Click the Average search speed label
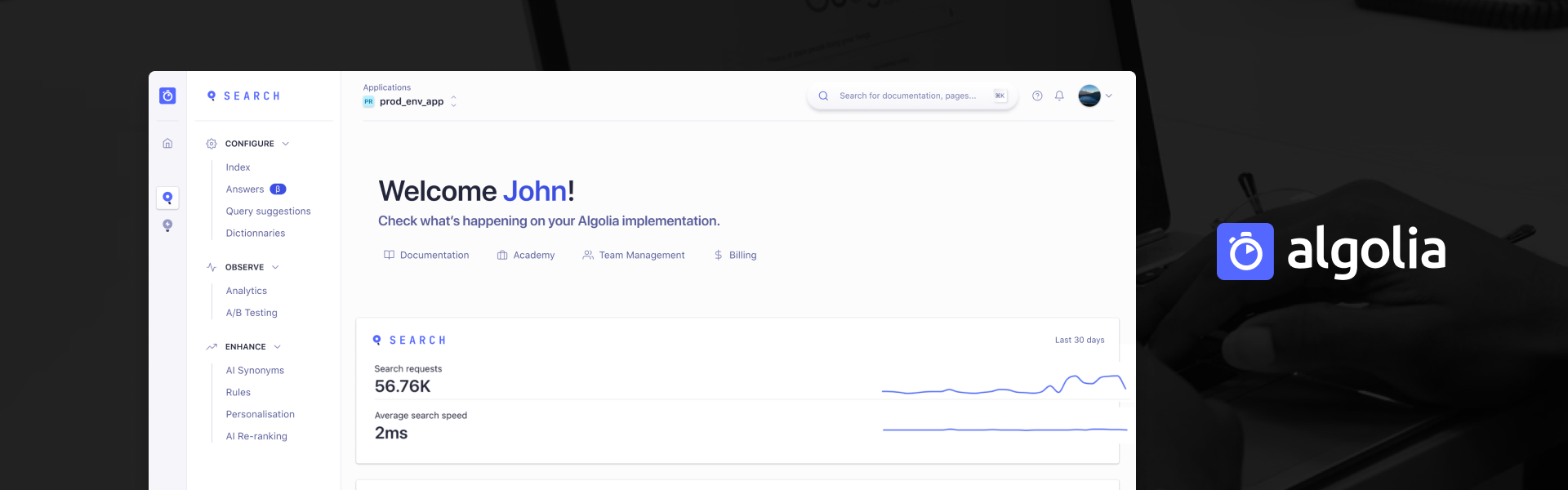Viewport: 1568px width, 490px height. (421, 416)
